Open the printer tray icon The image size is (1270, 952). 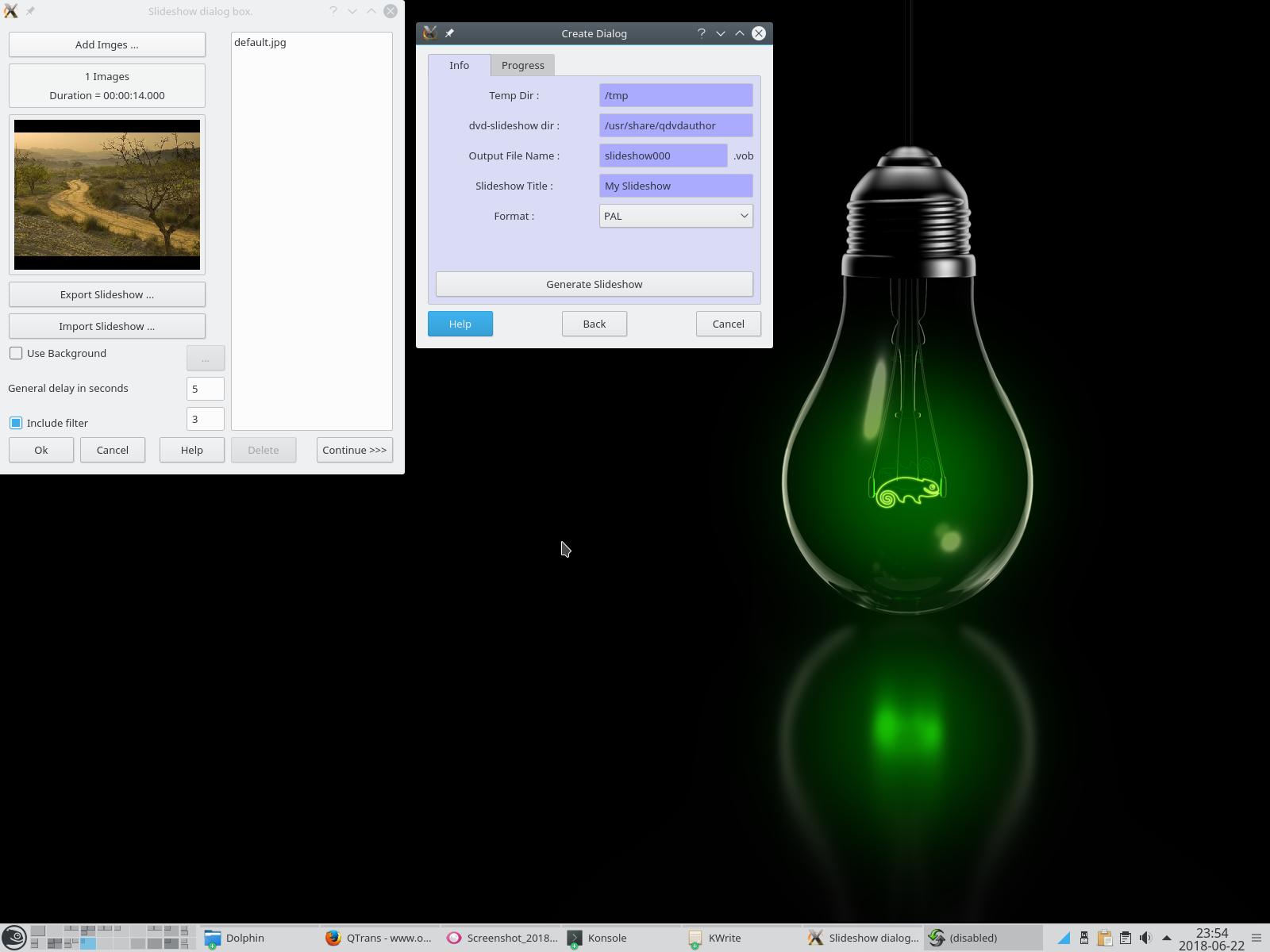tap(1125, 938)
